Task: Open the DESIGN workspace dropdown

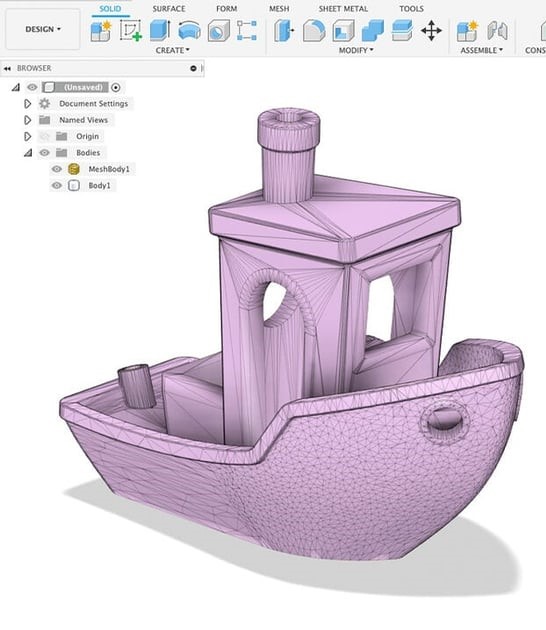Action: (x=43, y=29)
